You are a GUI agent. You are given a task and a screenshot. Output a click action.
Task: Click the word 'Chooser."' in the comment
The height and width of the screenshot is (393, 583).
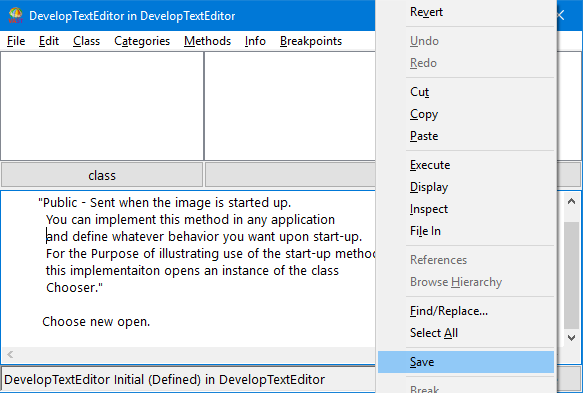(74, 287)
